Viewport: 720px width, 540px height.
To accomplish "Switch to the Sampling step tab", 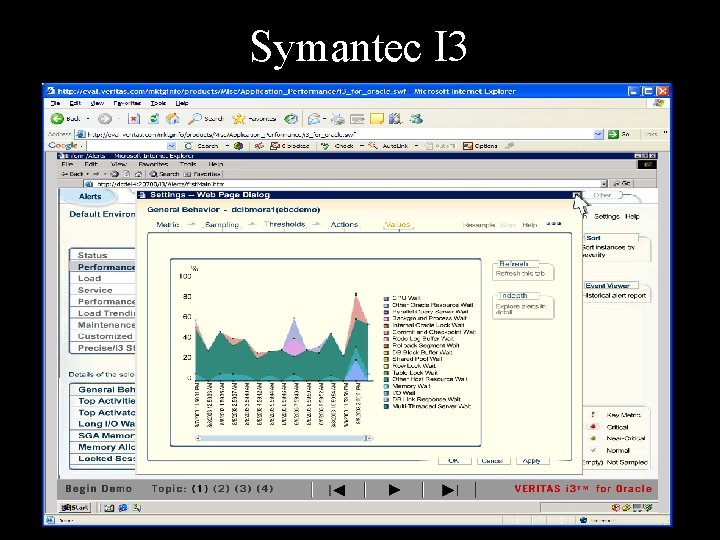I will (222, 225).
